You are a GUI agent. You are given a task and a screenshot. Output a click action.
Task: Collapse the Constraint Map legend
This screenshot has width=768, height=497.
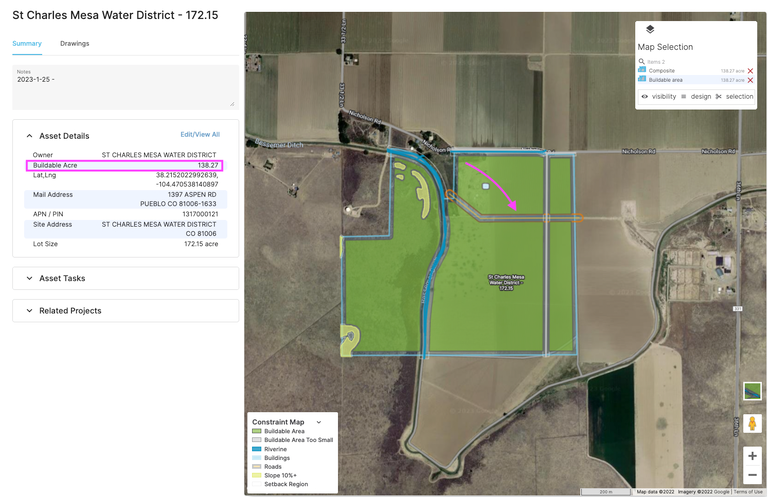[319, 422]
